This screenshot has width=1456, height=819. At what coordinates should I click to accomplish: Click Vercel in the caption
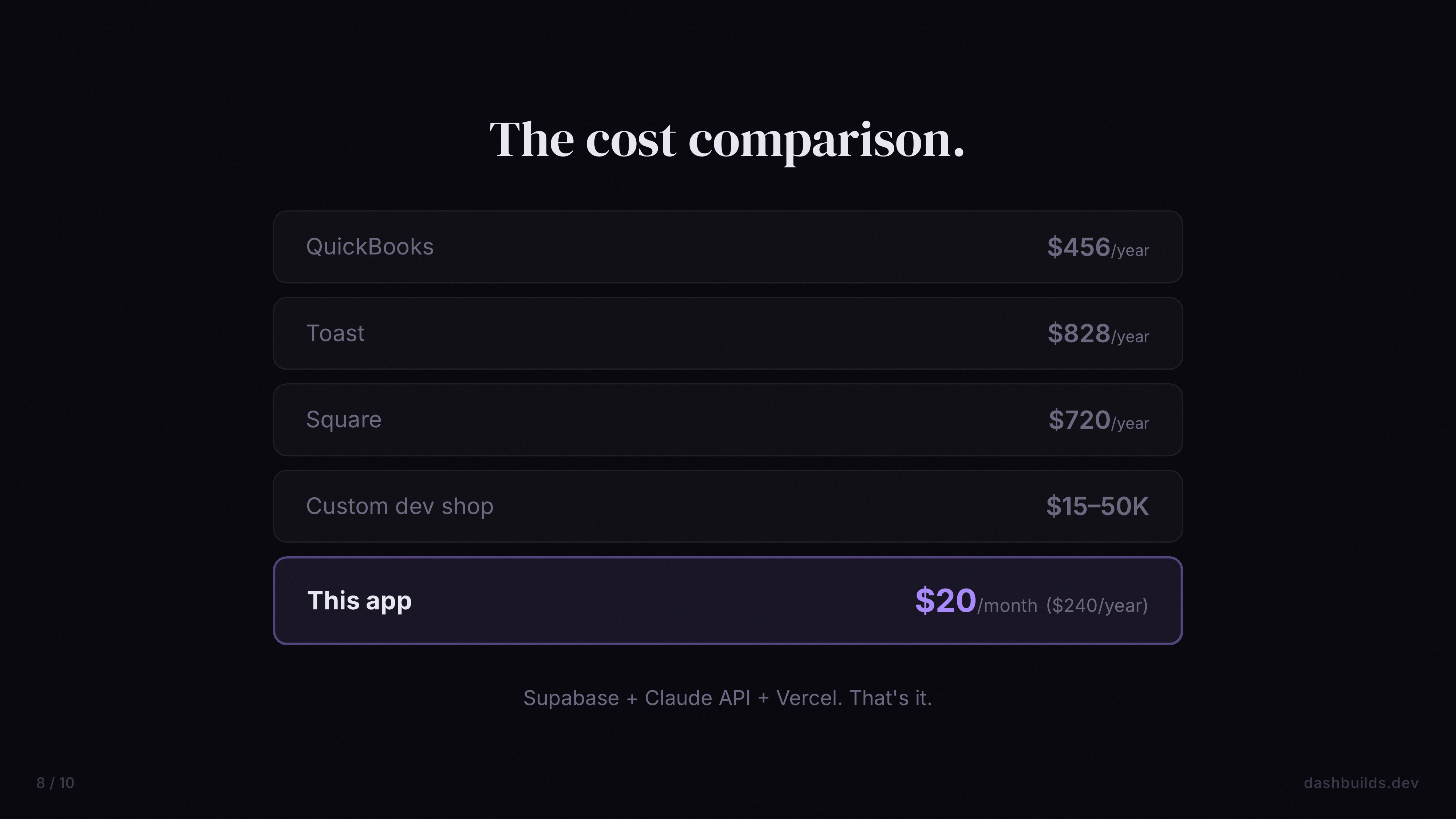[808, 699]
